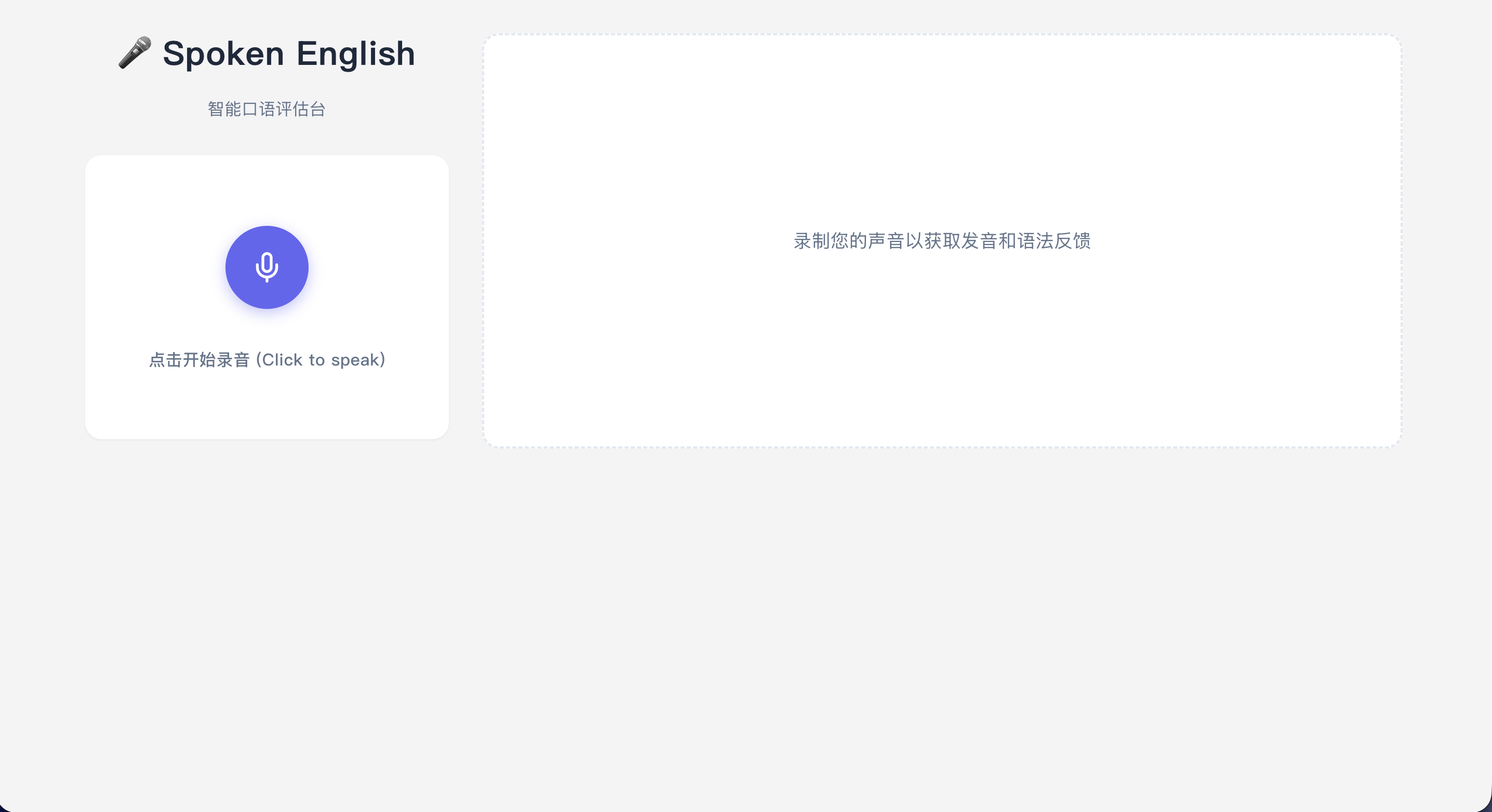Viewport: 1492px width, 812px height.
Task: Click the label "点击开始录音 (Click to speak)"
Action: click(x=267, y=359)
